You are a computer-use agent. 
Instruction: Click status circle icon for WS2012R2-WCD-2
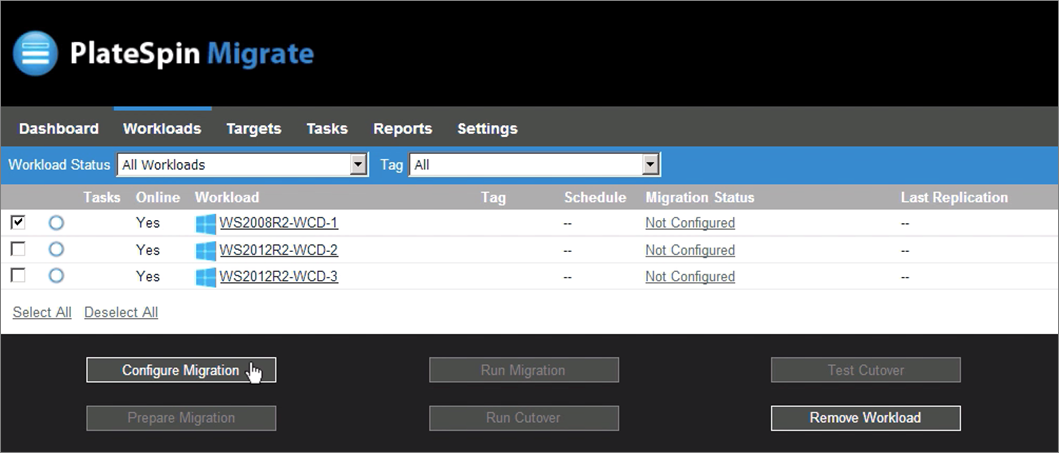click(56, 250)
